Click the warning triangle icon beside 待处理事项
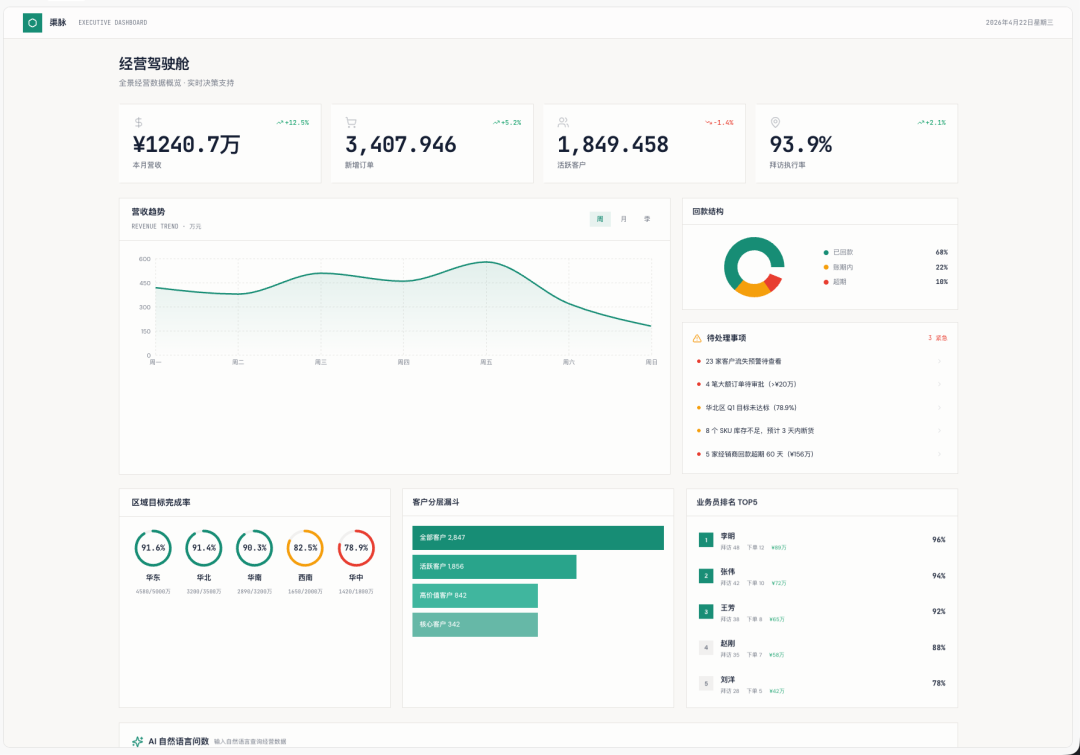 click(697, 338)
